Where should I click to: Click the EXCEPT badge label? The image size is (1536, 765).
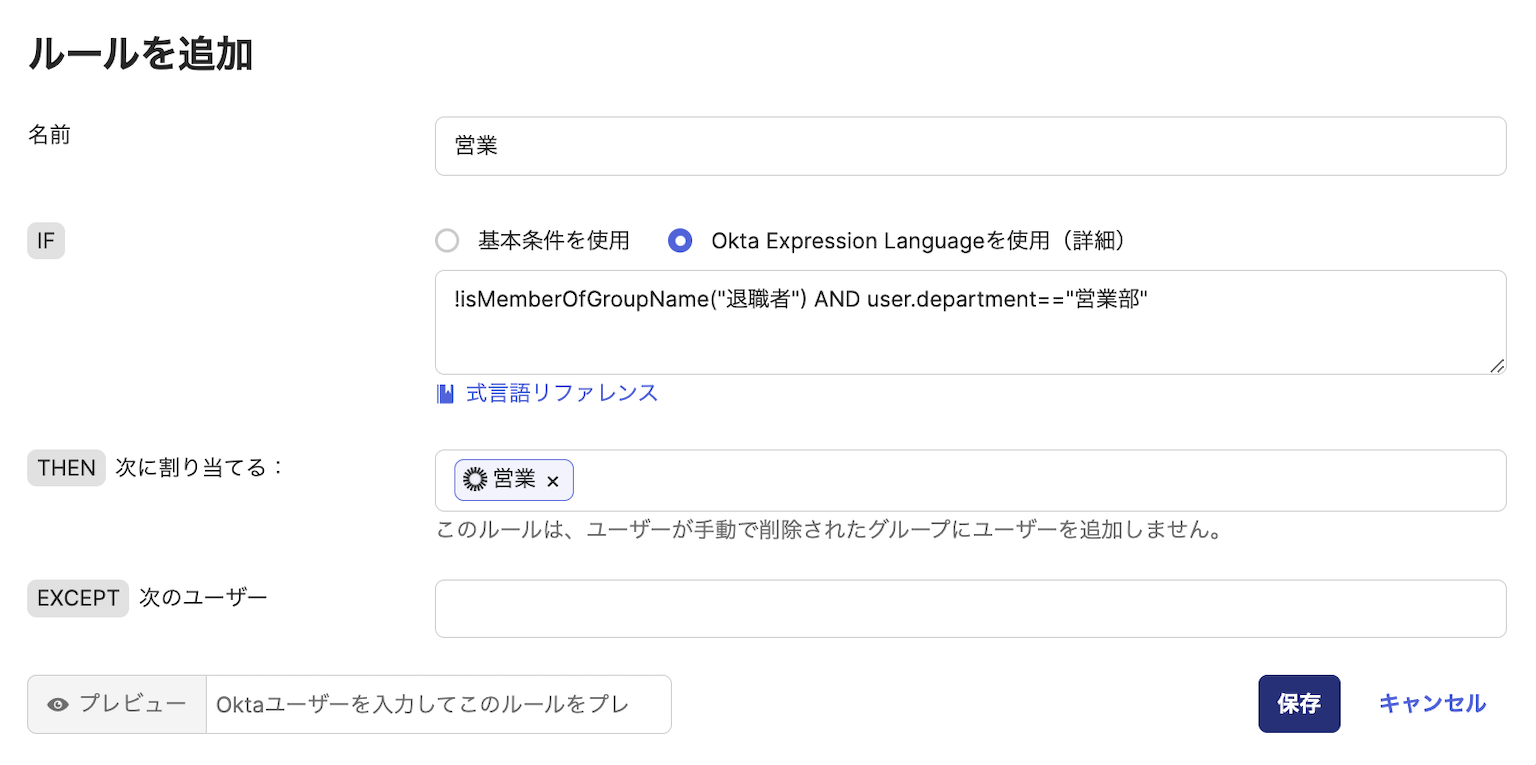tap(78, 598)
